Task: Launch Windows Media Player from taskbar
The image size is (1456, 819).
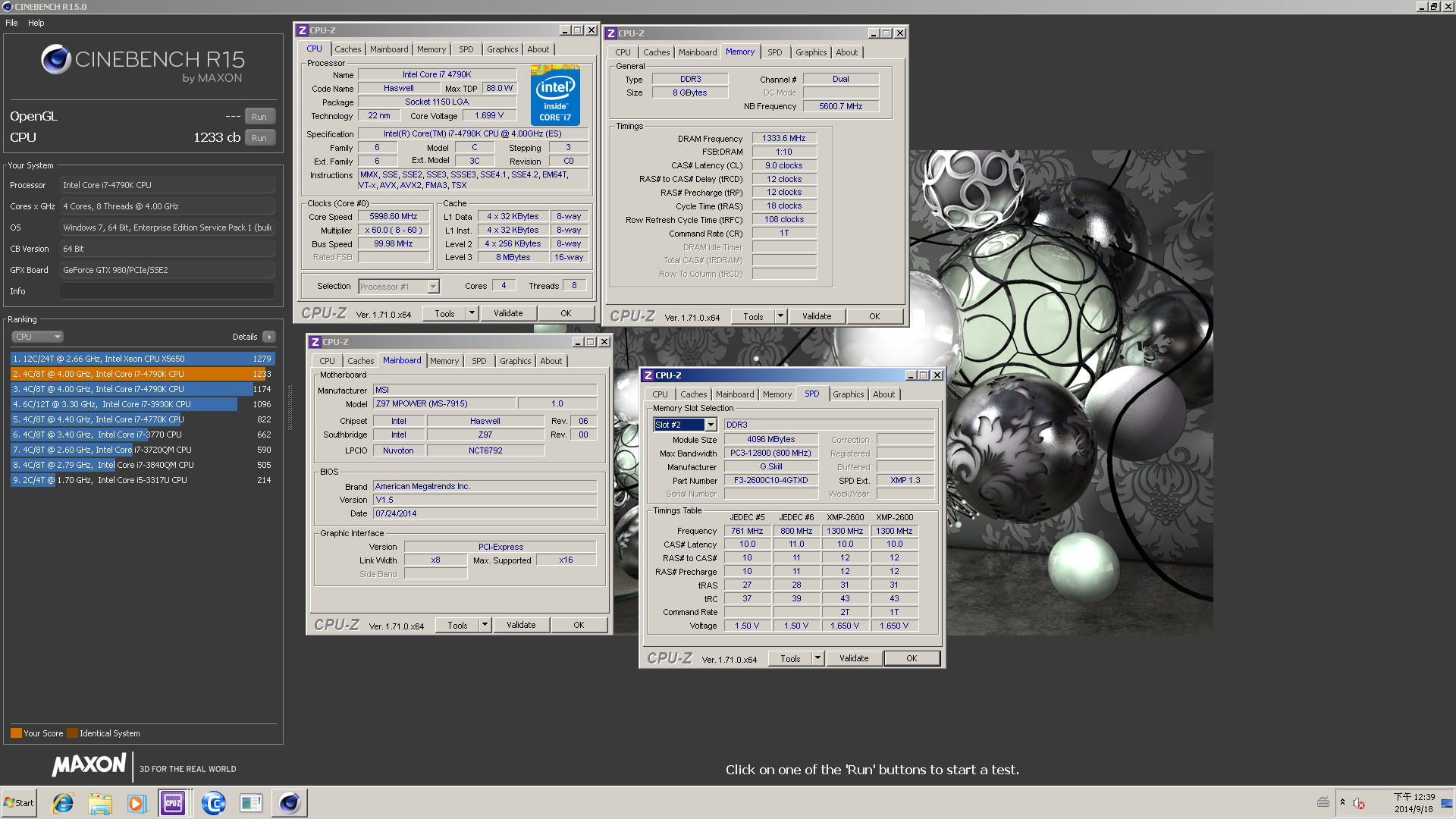Action: [136, 803]
